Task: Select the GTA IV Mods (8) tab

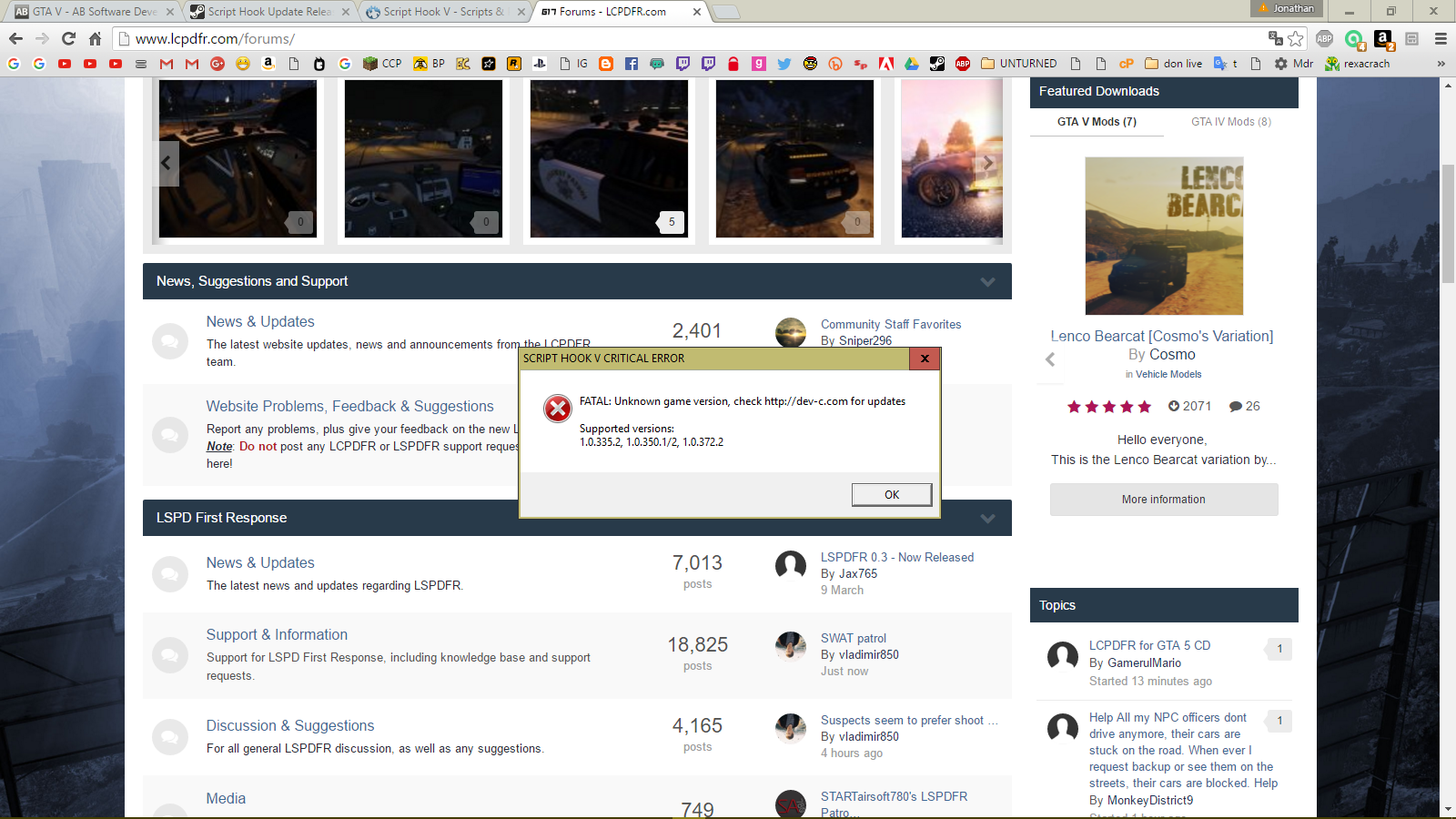Action: (1231, 122)
